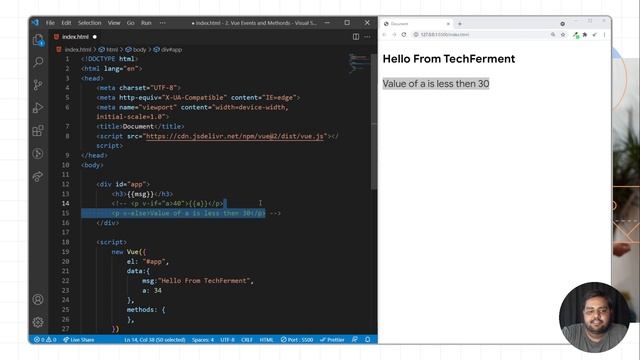The width and height of the screenshot is (640, 360).
Task: Open Chrome three-dot menu
Action: pyautogui.click(x=604, y=35)
